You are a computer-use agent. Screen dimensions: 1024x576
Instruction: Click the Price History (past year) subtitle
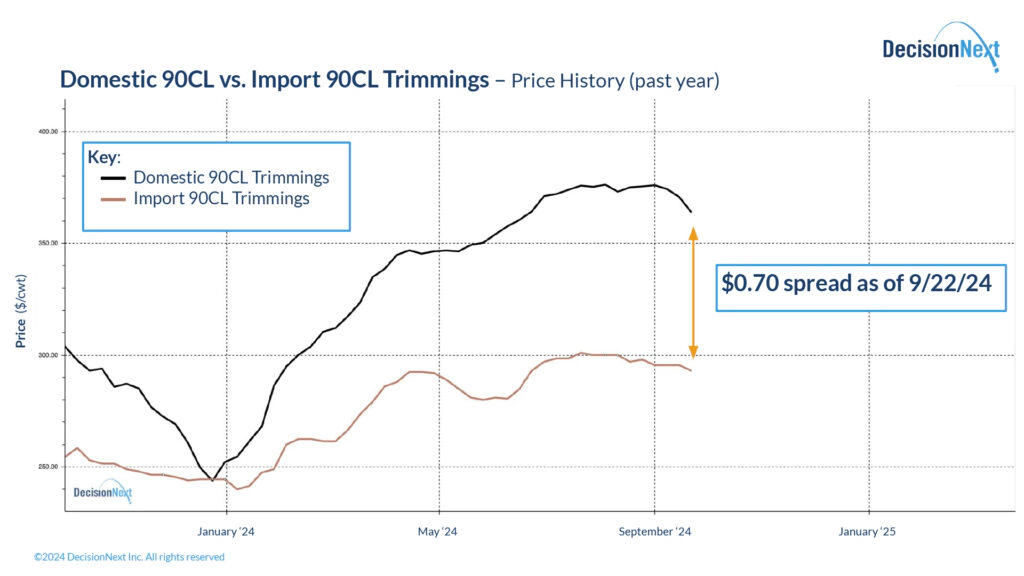pos(615,81)
